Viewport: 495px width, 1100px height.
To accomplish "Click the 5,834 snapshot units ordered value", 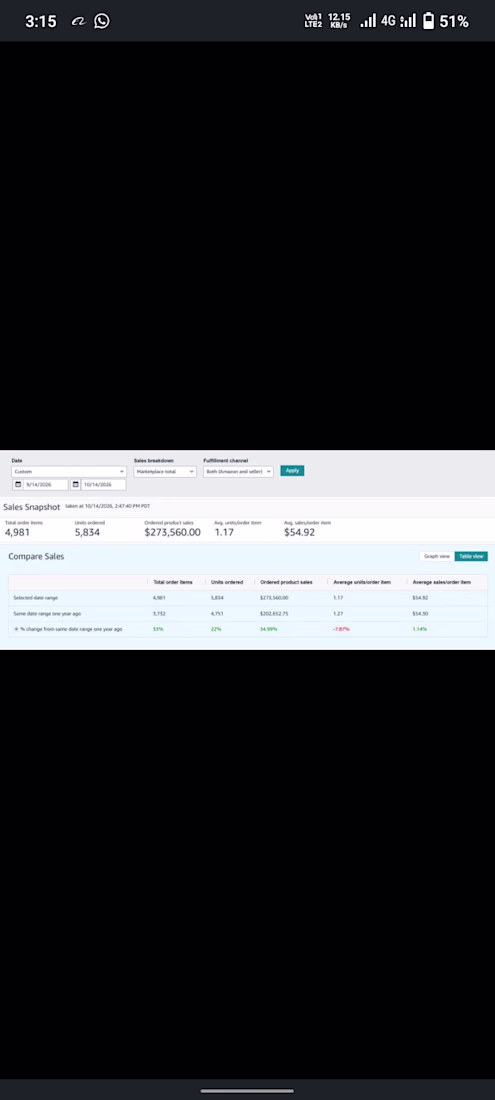I will click(x=88, y=532).
